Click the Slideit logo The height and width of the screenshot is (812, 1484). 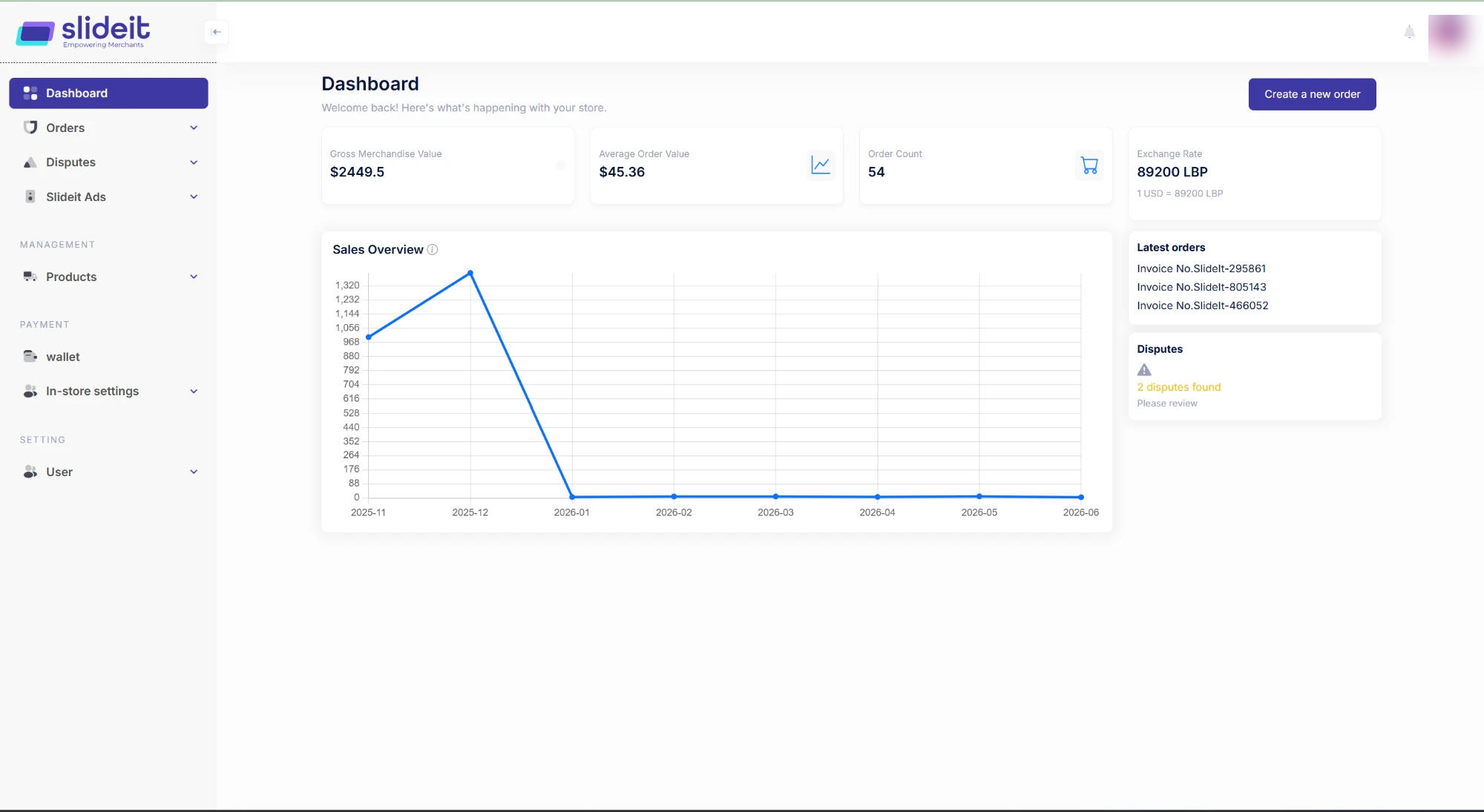83,31
